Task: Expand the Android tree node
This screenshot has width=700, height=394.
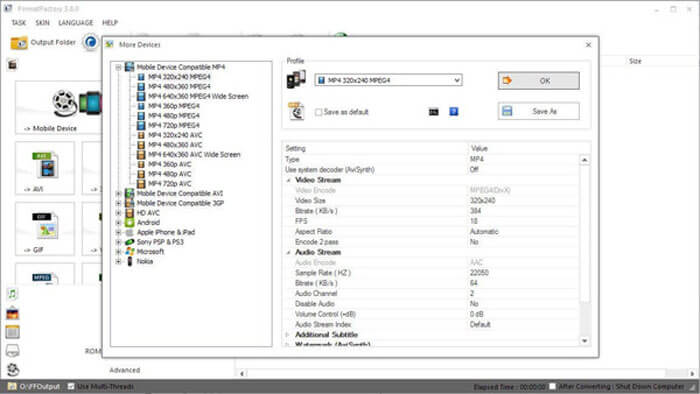Action: (x=118, y=223)
